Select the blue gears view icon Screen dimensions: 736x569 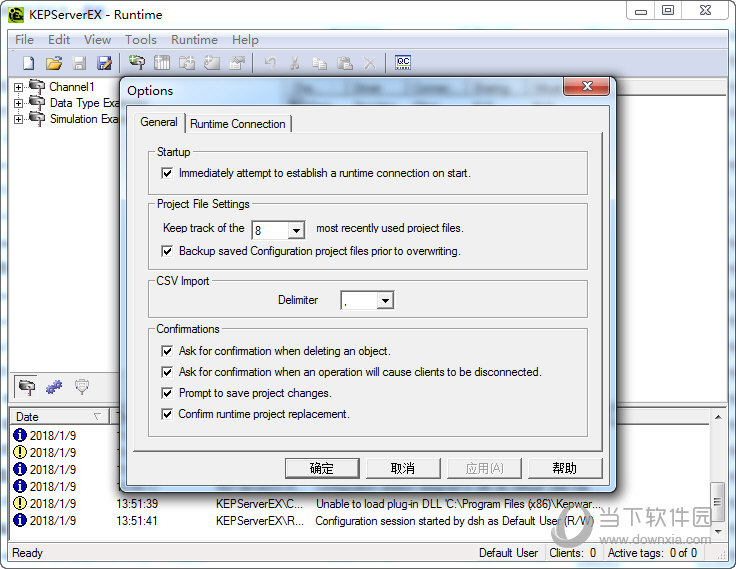click(54, 387)
